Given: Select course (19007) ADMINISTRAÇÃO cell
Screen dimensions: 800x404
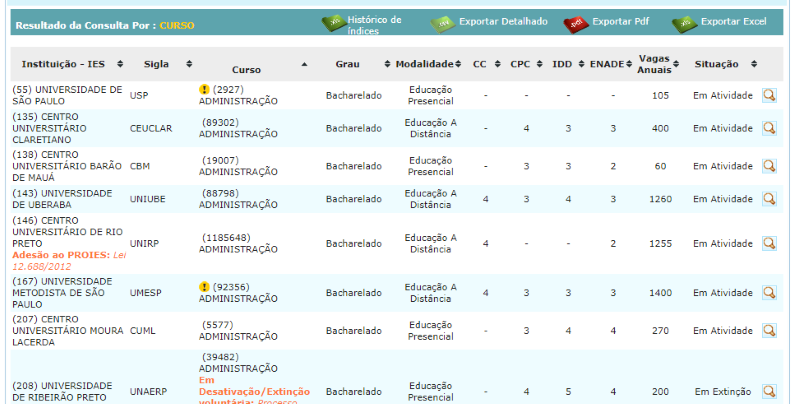Looking at the screenshot, I should point(238,166).
